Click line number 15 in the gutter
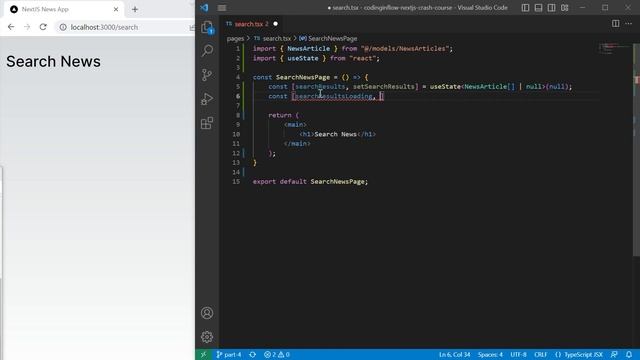The width and height of the screenshot is (640, 360). click(x=236, y=182)
